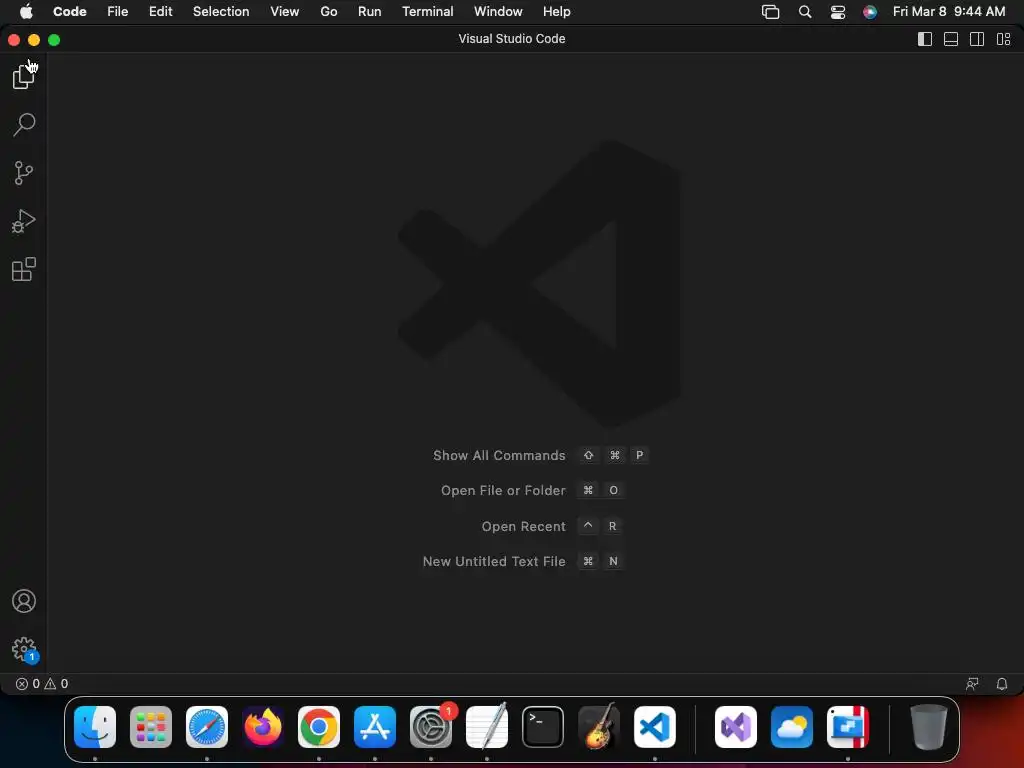The image size is (1024, 768).
Task: Click the date and time in menu bar
Action: (x=948, y=12)
